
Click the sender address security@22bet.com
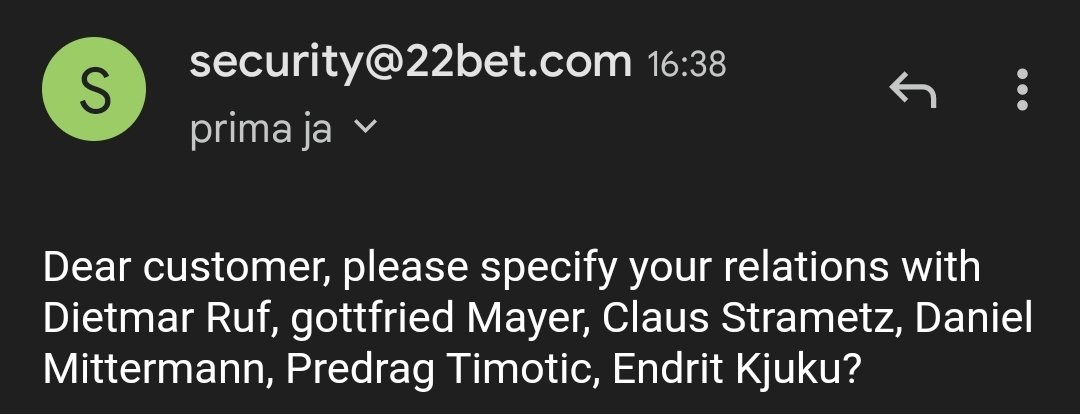click(410, 63)
